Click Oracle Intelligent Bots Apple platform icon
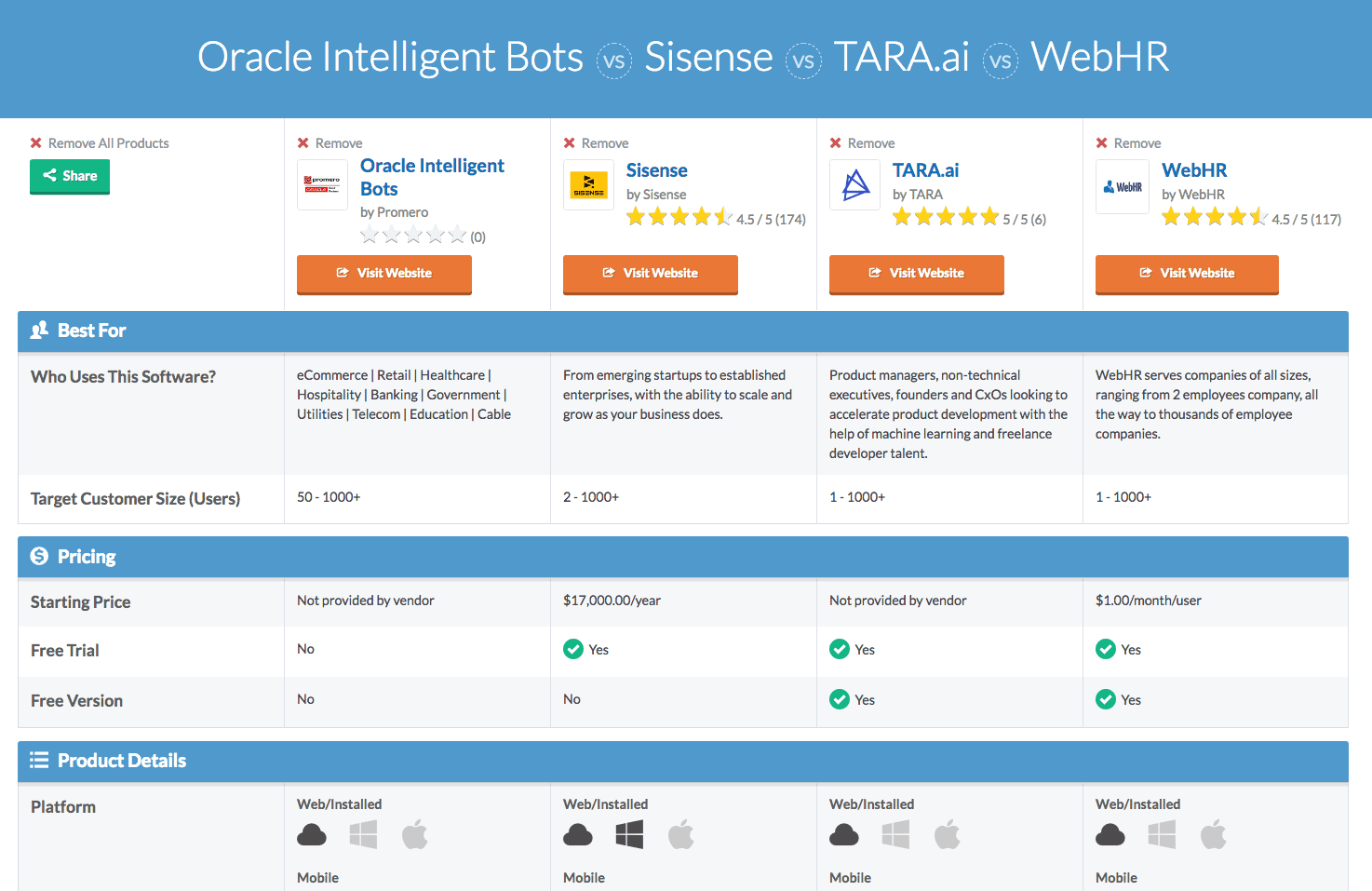 tap(415, 834)
